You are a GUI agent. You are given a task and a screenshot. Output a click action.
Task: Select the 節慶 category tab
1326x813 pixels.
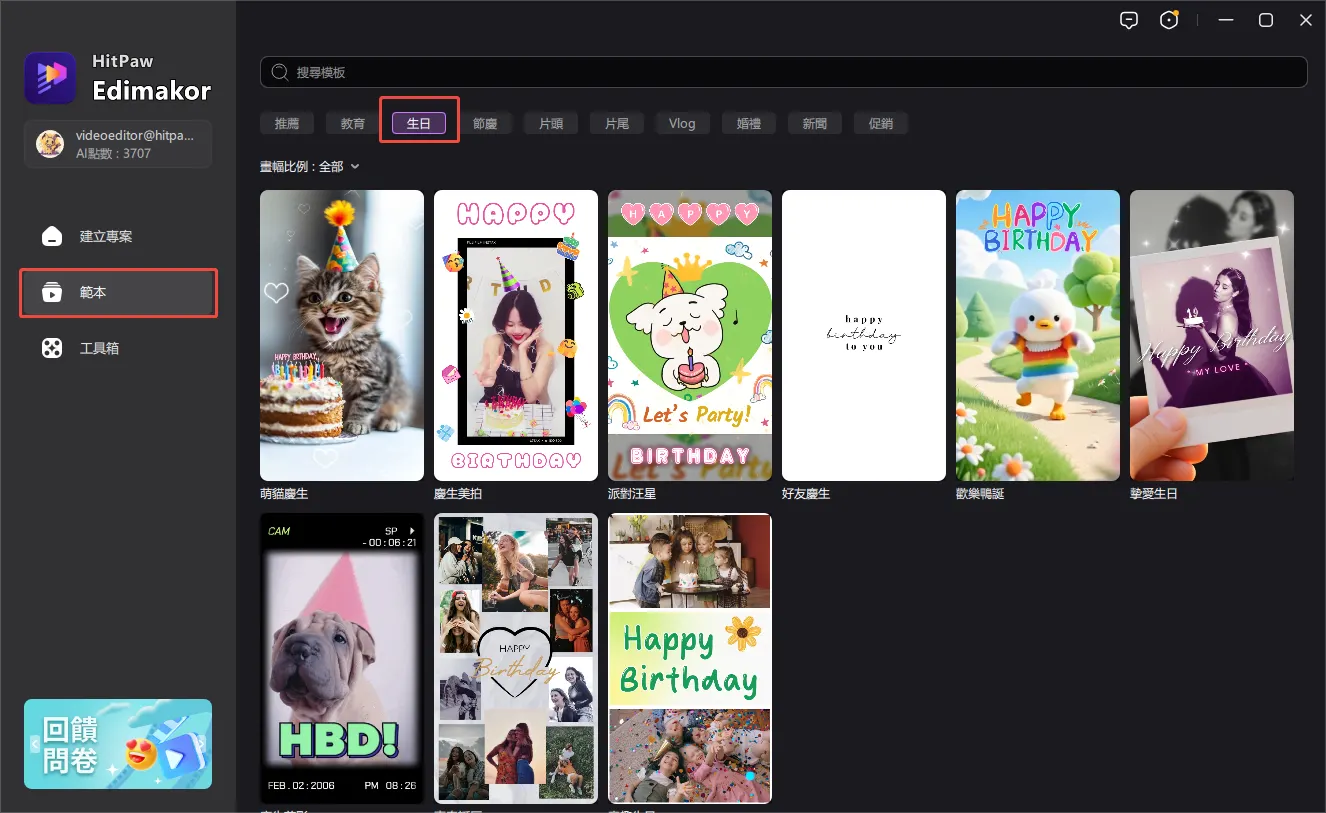pos(485,124)
